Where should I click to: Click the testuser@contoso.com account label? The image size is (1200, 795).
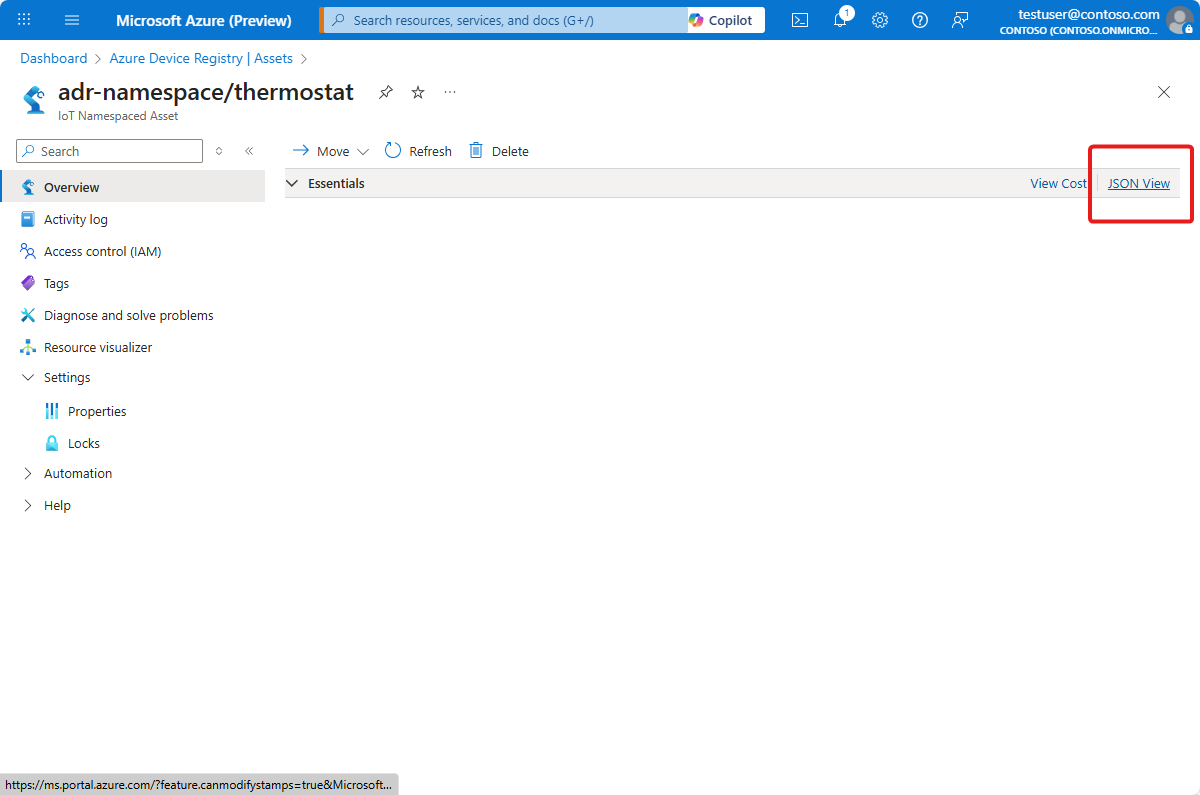point(1089,14)
